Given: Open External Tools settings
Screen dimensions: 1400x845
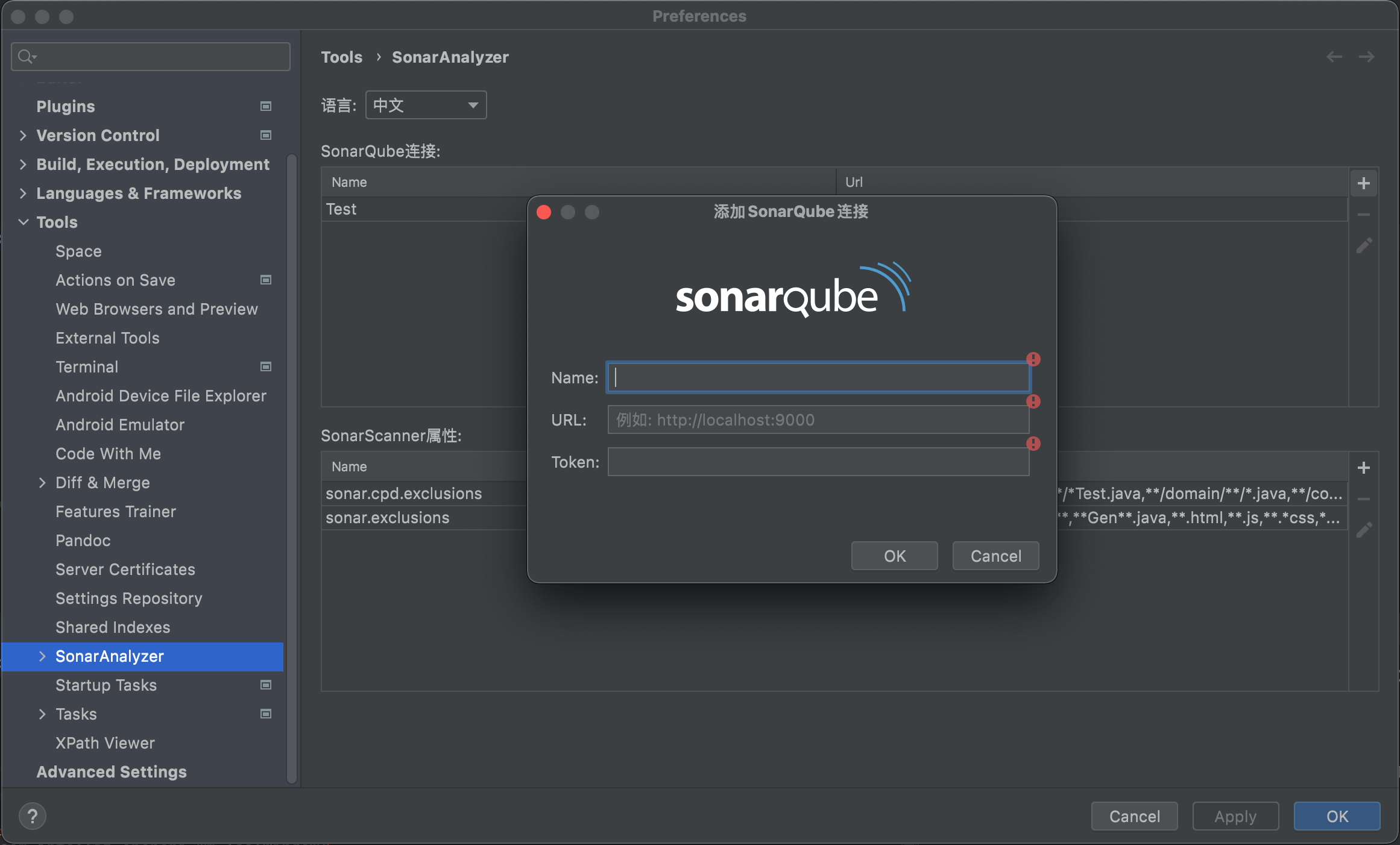Looking at the screenshot, I should click(107, 338).
